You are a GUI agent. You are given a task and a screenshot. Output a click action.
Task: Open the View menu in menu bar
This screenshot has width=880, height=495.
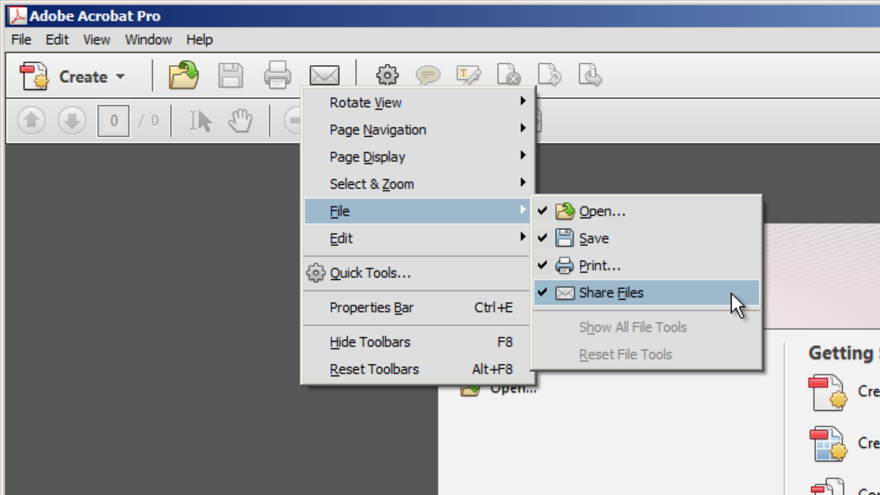pyautogui.click(x=97, y=40)
